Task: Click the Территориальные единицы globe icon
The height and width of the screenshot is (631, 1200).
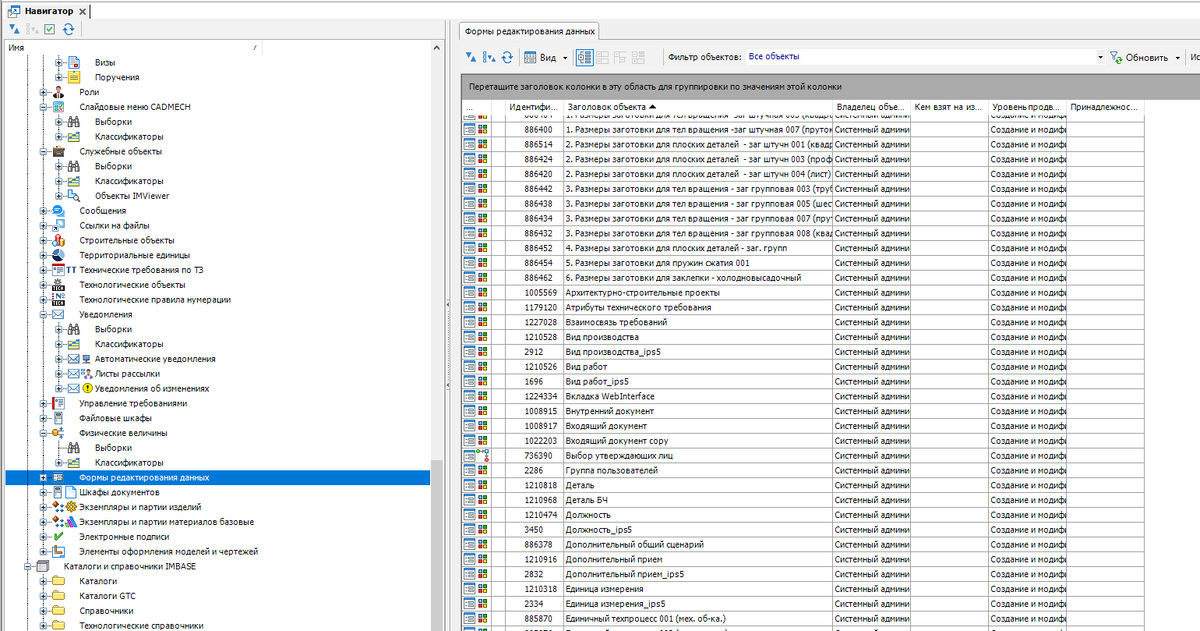Action: 58,255
